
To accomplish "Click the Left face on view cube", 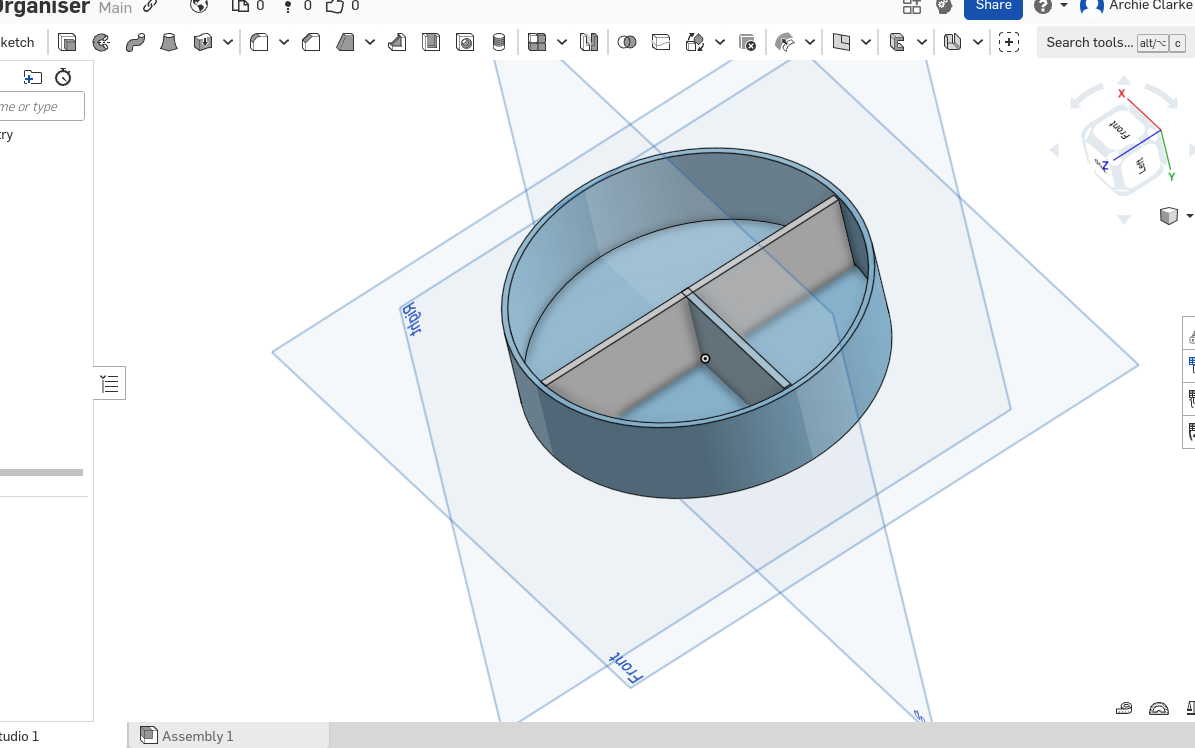I will click(x=1141, y=165).
